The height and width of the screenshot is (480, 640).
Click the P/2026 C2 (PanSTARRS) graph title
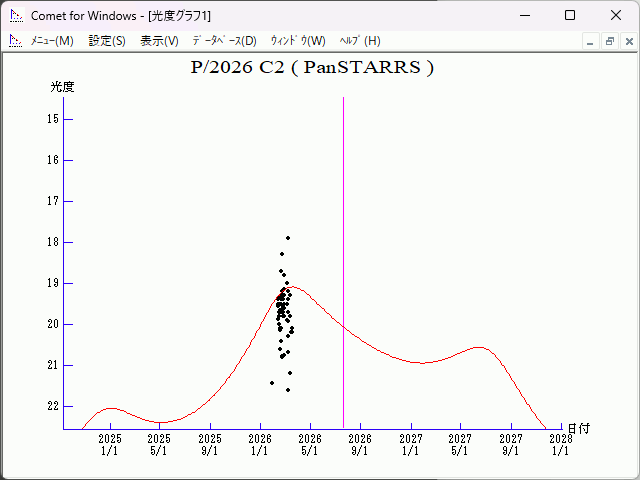[312, 68]
